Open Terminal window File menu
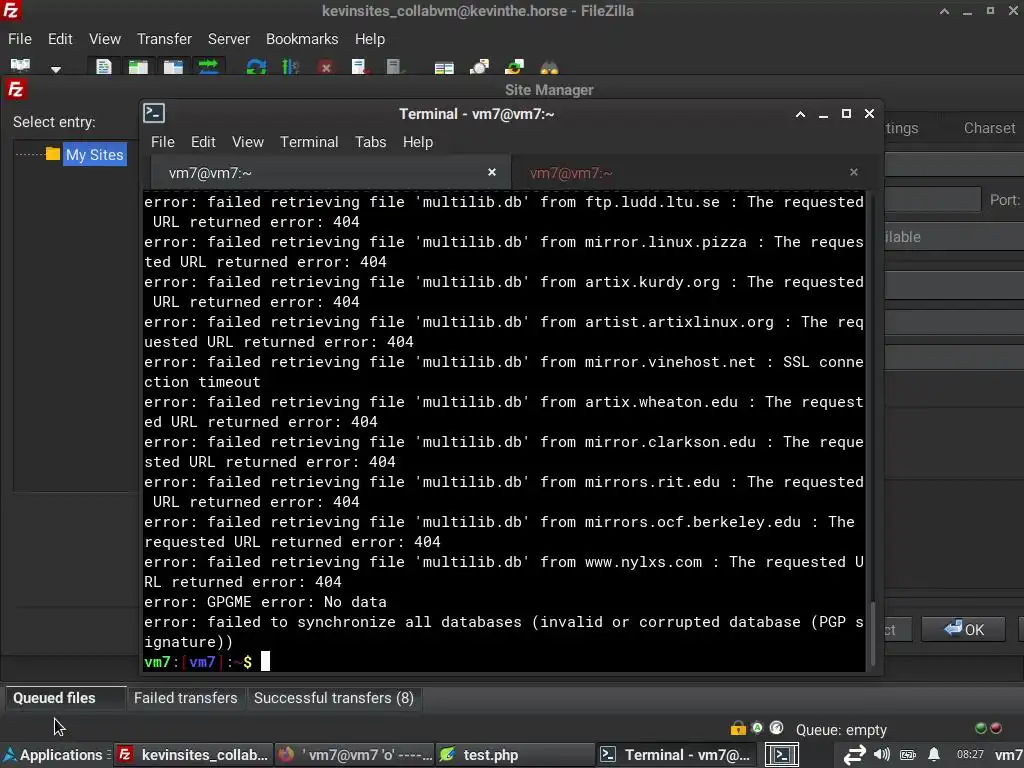 (163, 142)
